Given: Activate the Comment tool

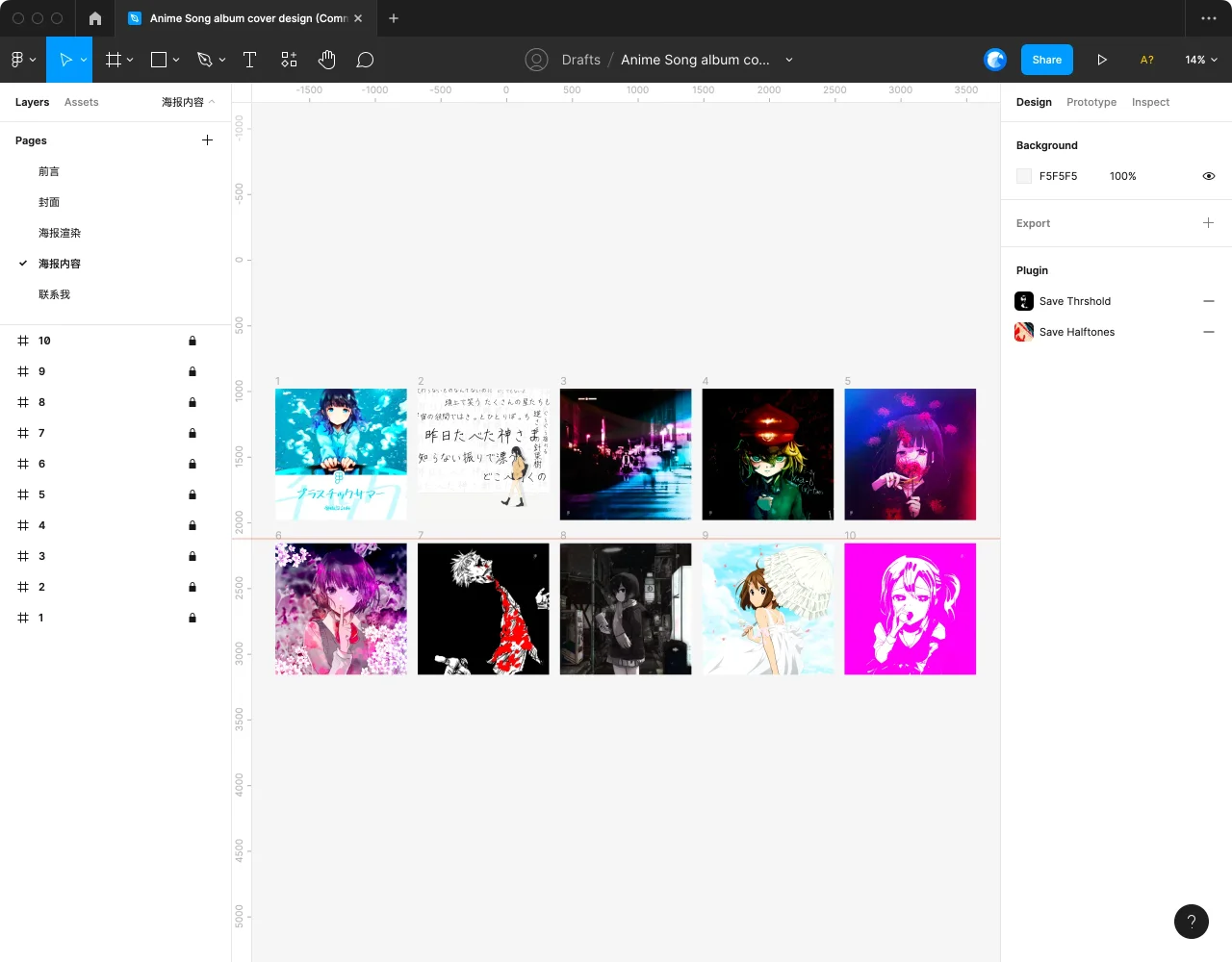Looking at the screenshot, I should [365, 60].
